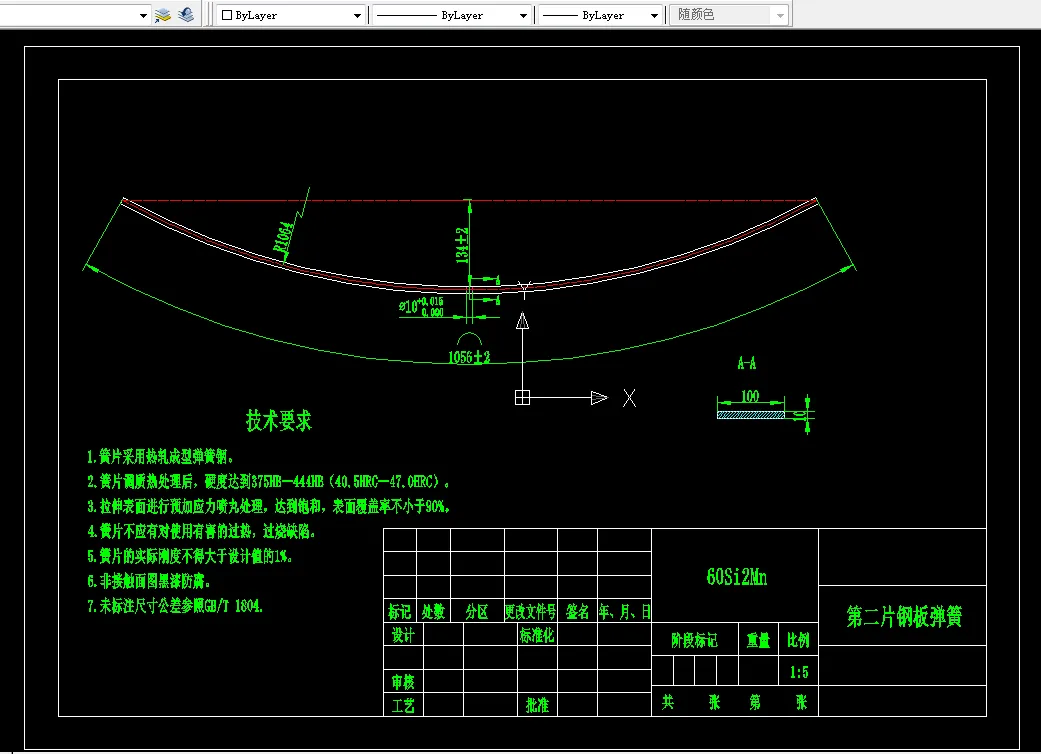Select the 分区 cell text
This screenshot has height=754, width=1041.
click(x=477, y=611)
